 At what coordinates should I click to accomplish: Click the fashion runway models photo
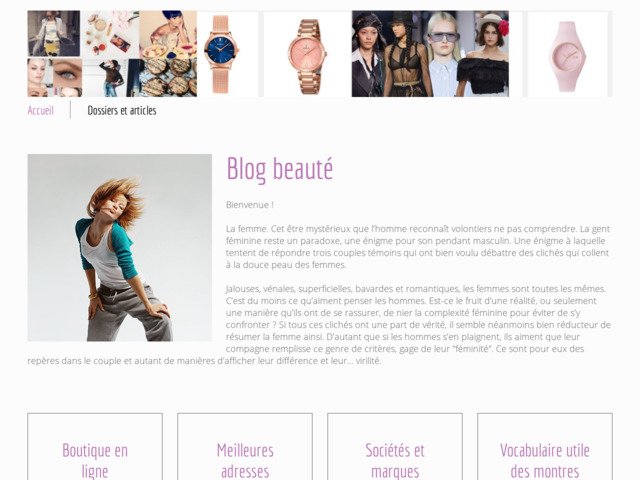point(430,54)
